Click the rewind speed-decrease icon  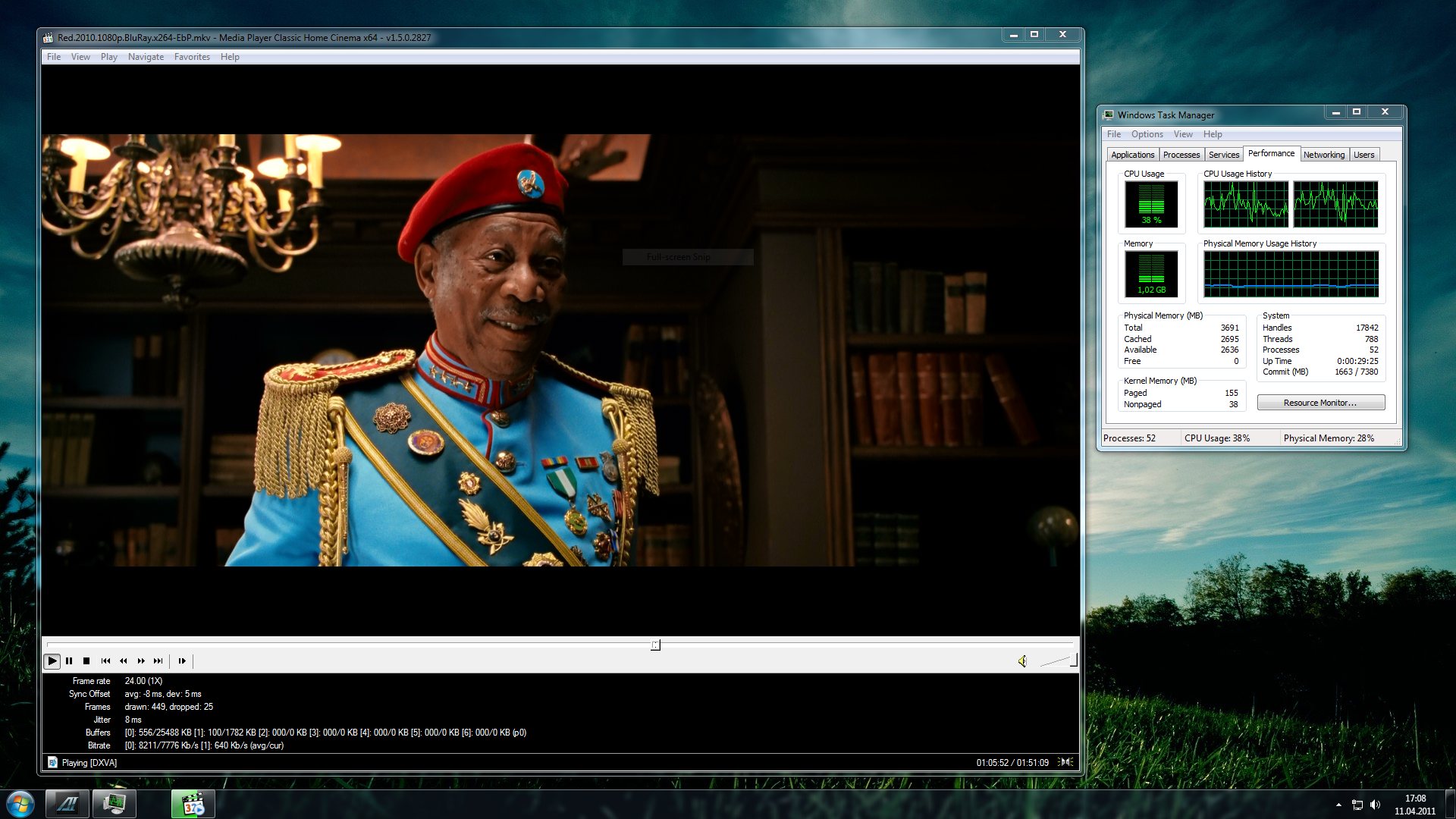(x=124, y=661)
